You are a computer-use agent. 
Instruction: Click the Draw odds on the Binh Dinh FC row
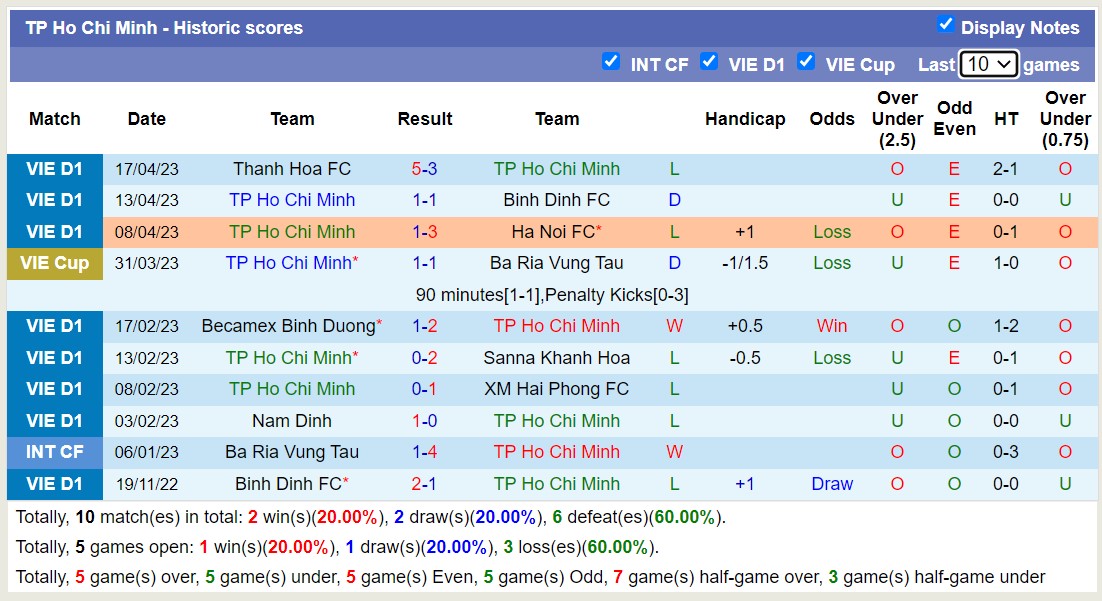click(x=832, y=484)
